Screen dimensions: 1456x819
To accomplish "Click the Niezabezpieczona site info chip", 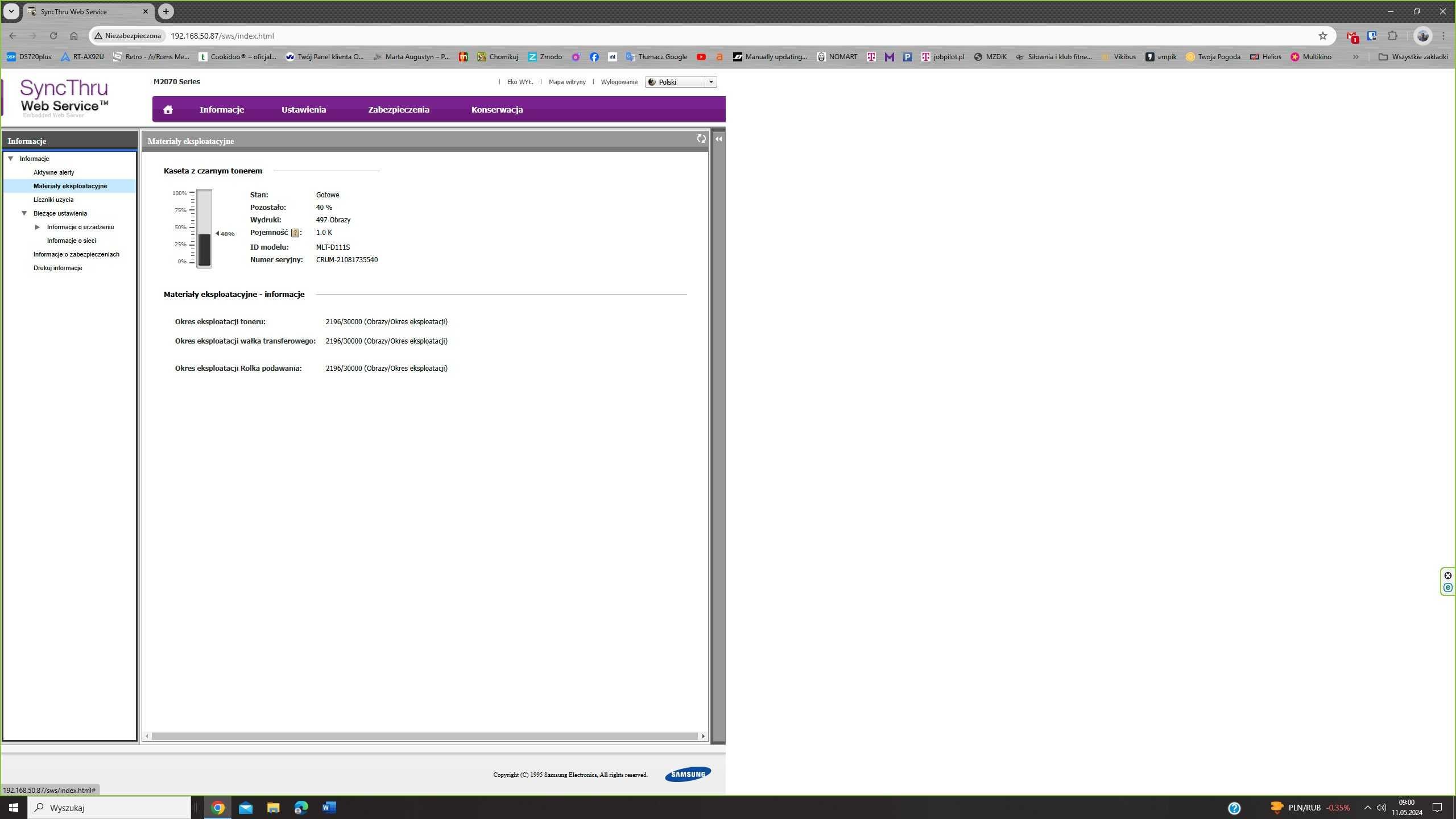I will pyautogui.click(x=128, y=36).
